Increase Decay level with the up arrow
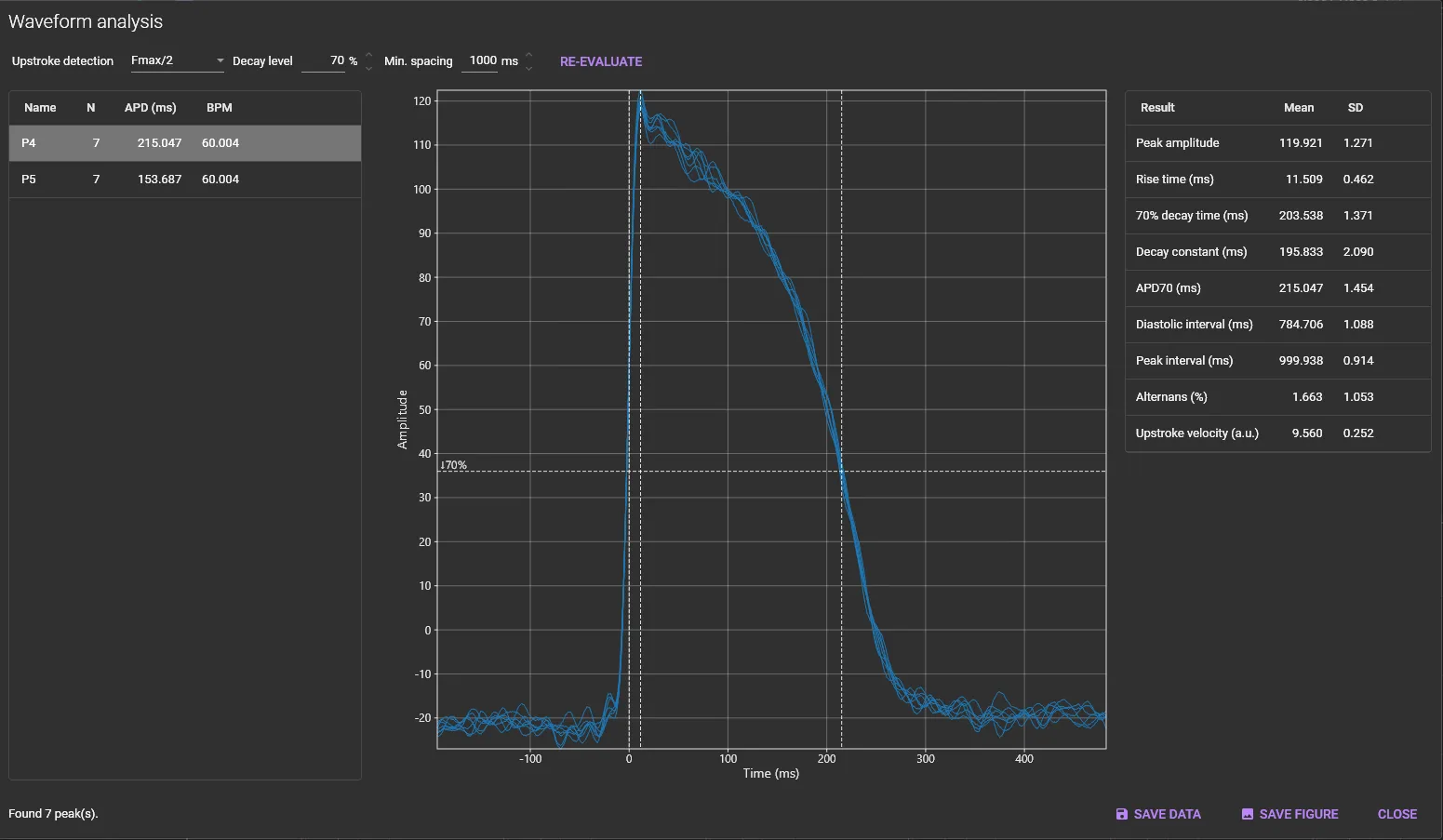The image size is (1443, 840). 368,55
